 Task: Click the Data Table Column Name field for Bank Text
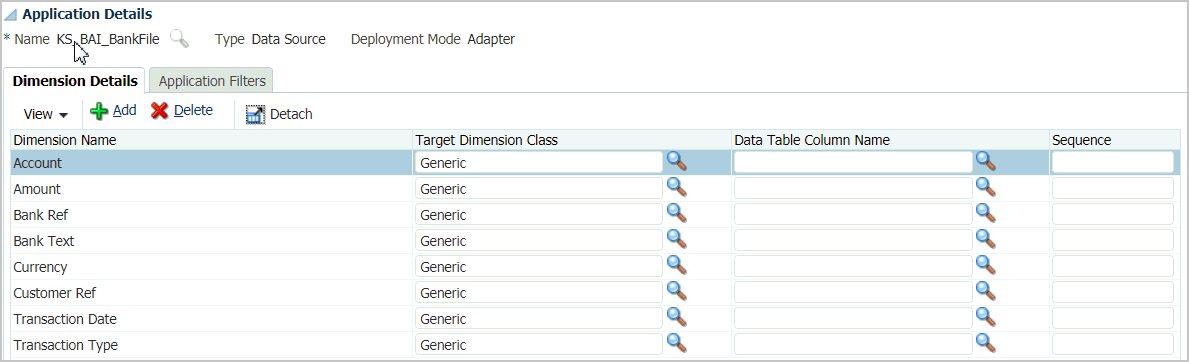tap(853, 241)
